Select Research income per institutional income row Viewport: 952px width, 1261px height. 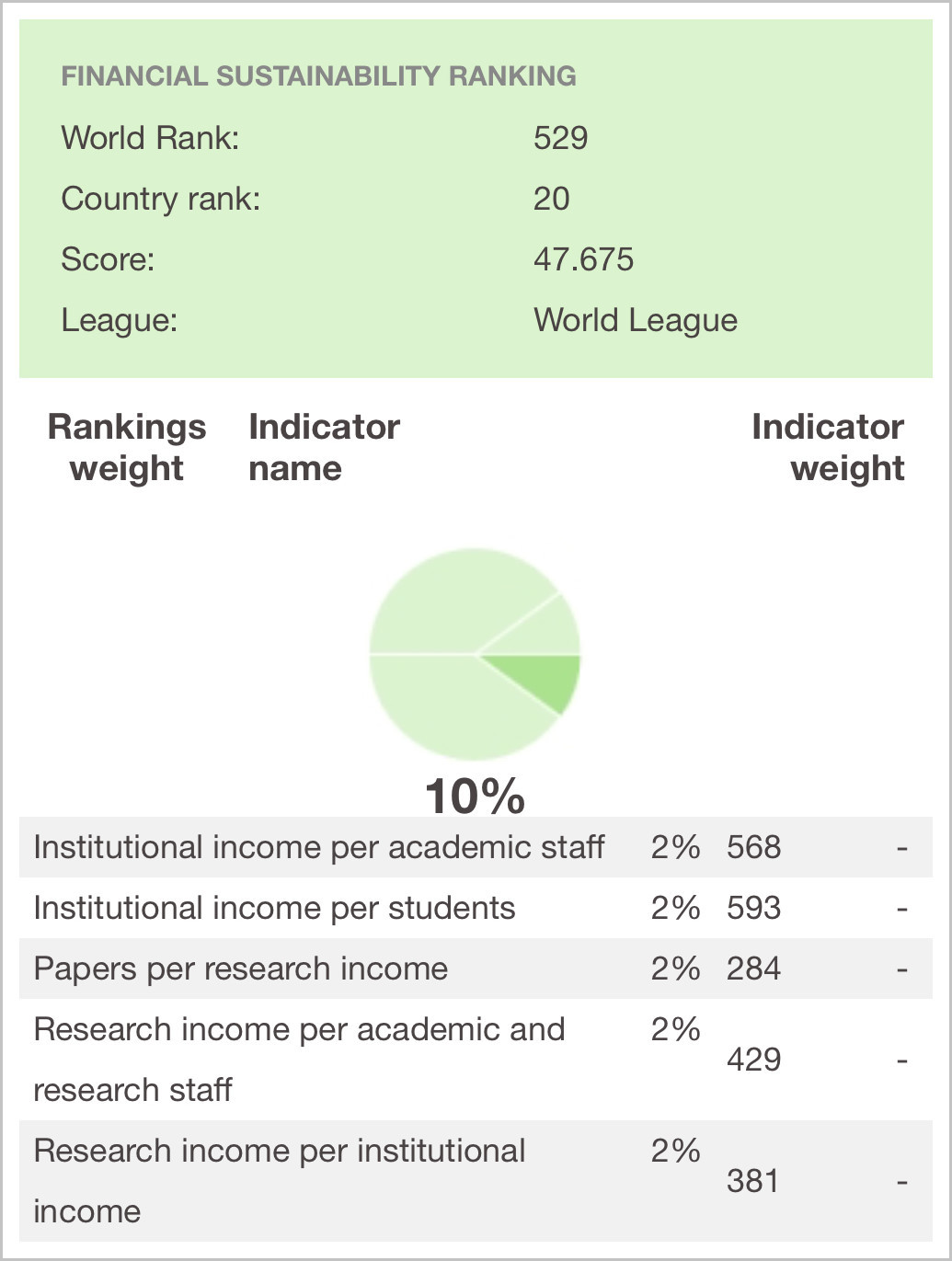(x=476, y=1181)
